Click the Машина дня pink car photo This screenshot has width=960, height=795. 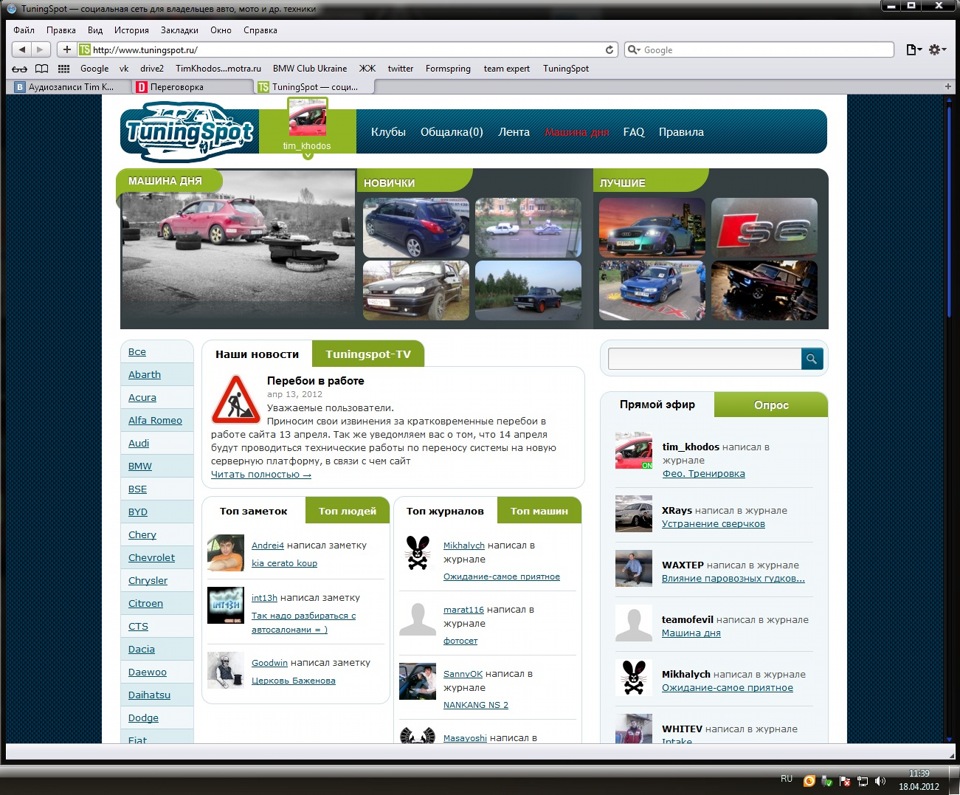[x=238, y=249]
